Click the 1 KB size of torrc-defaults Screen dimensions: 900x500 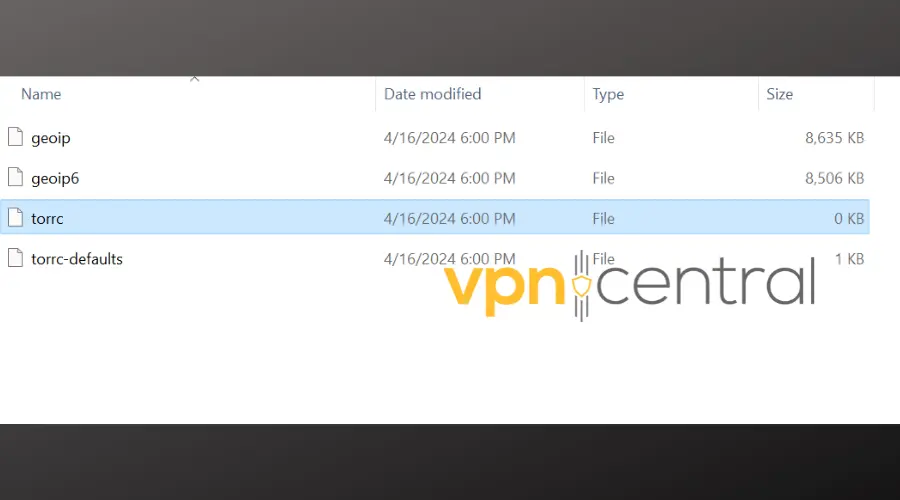849,259
